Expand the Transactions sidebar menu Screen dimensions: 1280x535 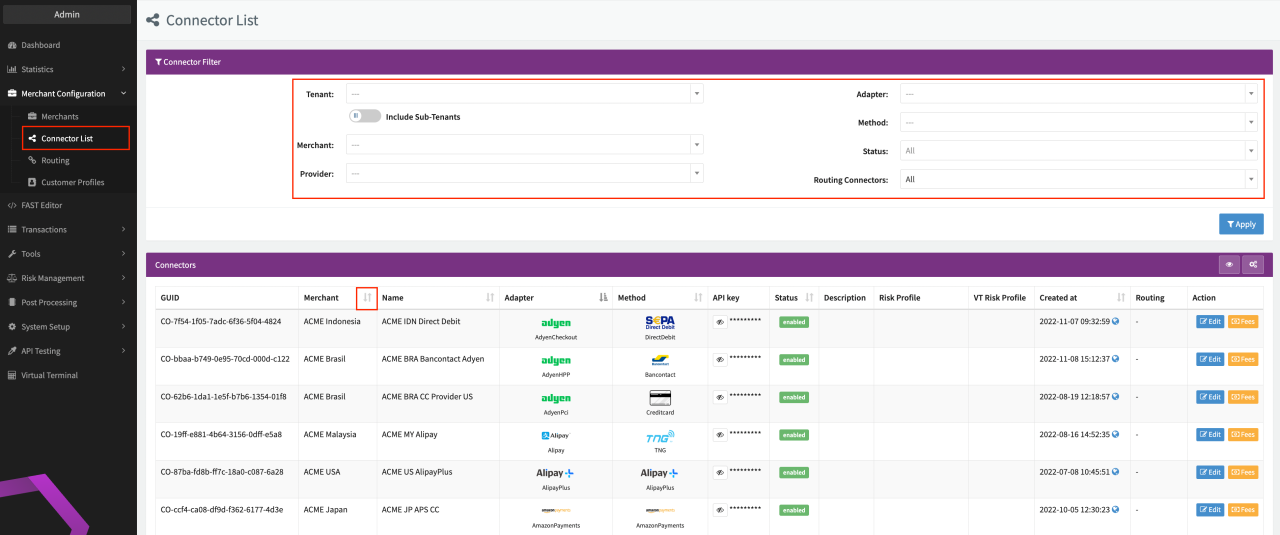coord(66,230)
